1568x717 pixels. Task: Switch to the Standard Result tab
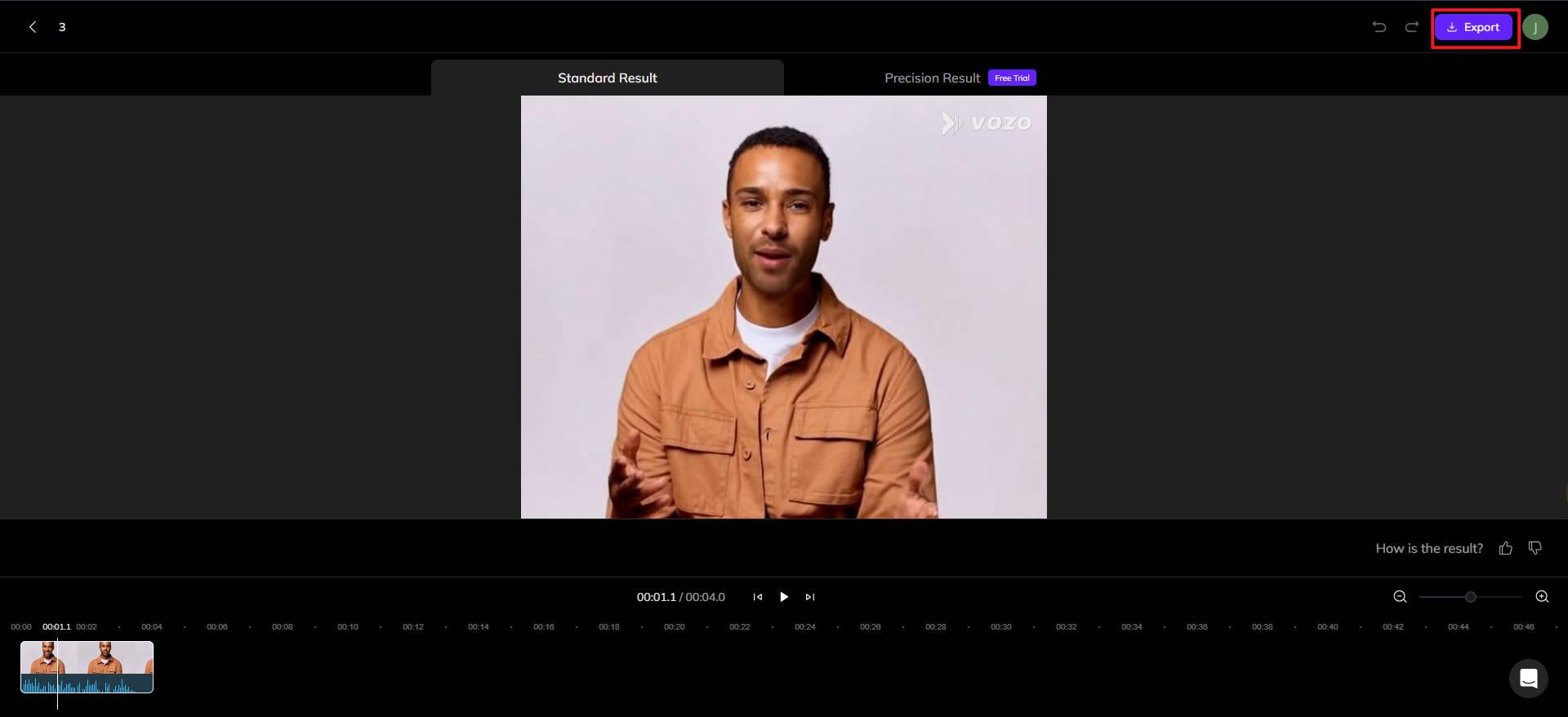coord(607,78)
